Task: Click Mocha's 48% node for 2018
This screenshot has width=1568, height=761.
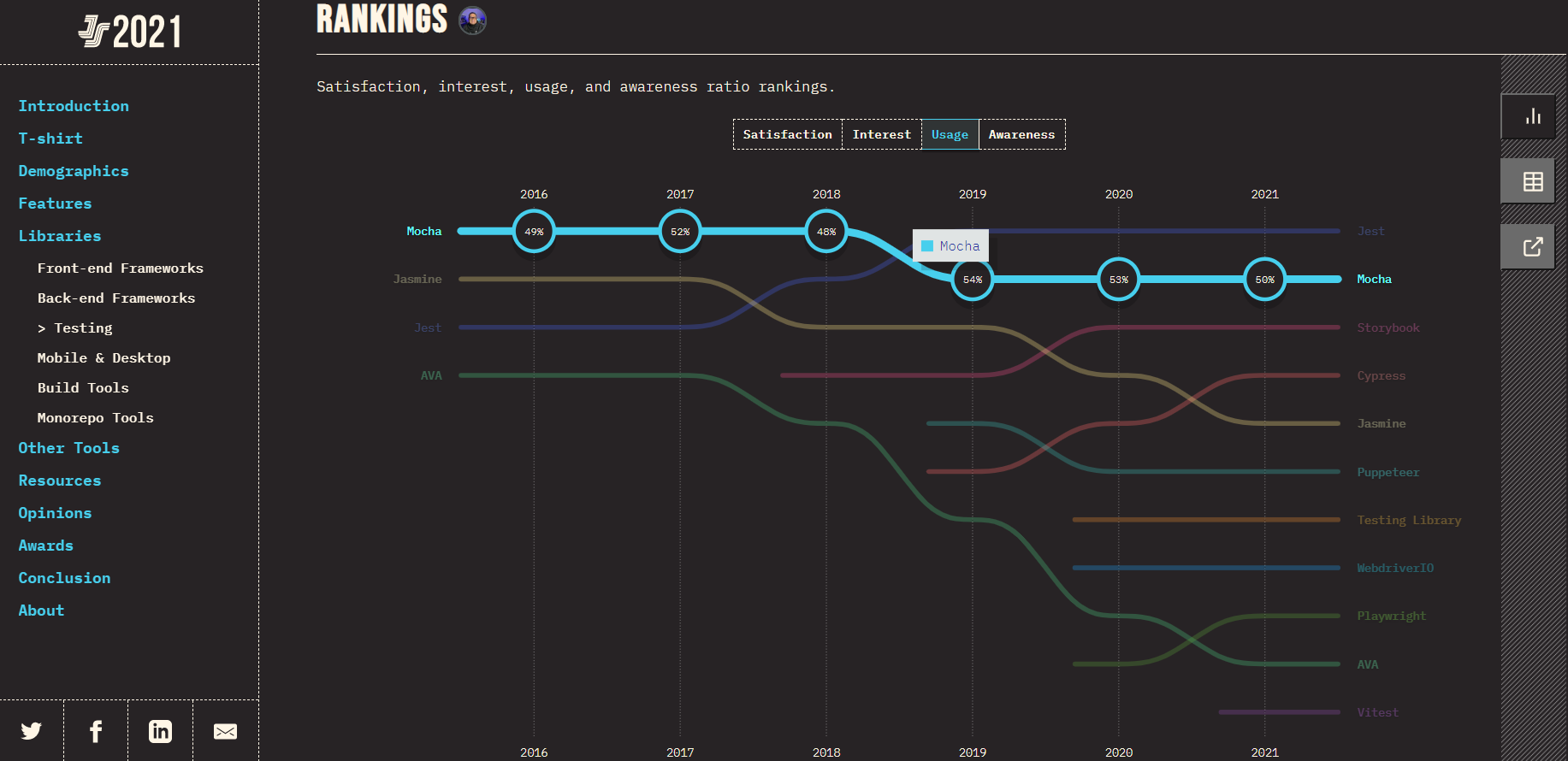Action: (826, 231)
